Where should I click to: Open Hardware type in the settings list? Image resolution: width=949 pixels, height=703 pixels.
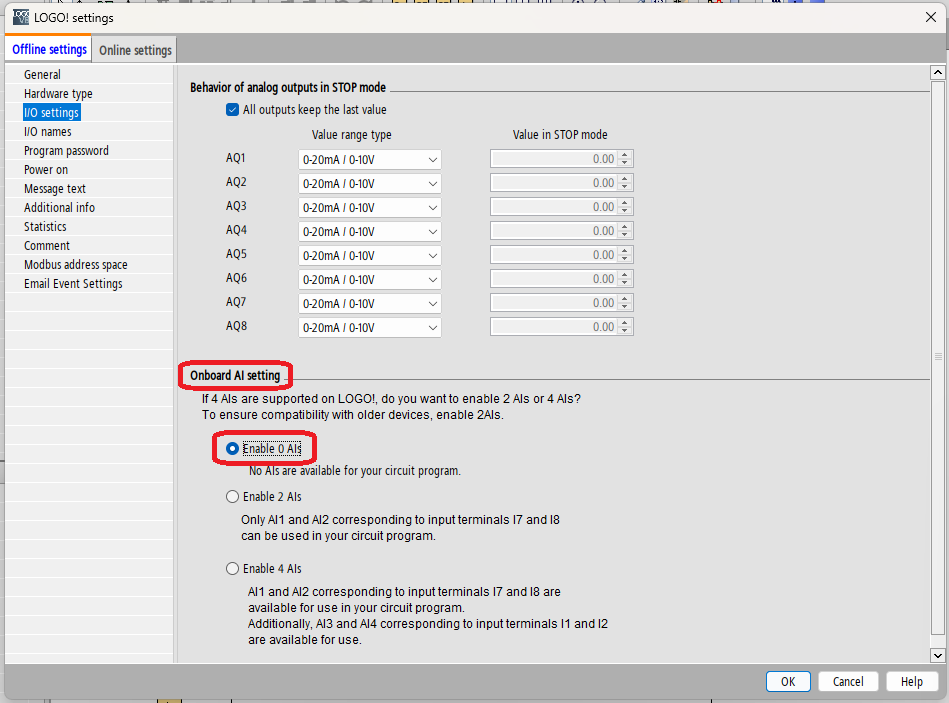click(x=58, y=94)
